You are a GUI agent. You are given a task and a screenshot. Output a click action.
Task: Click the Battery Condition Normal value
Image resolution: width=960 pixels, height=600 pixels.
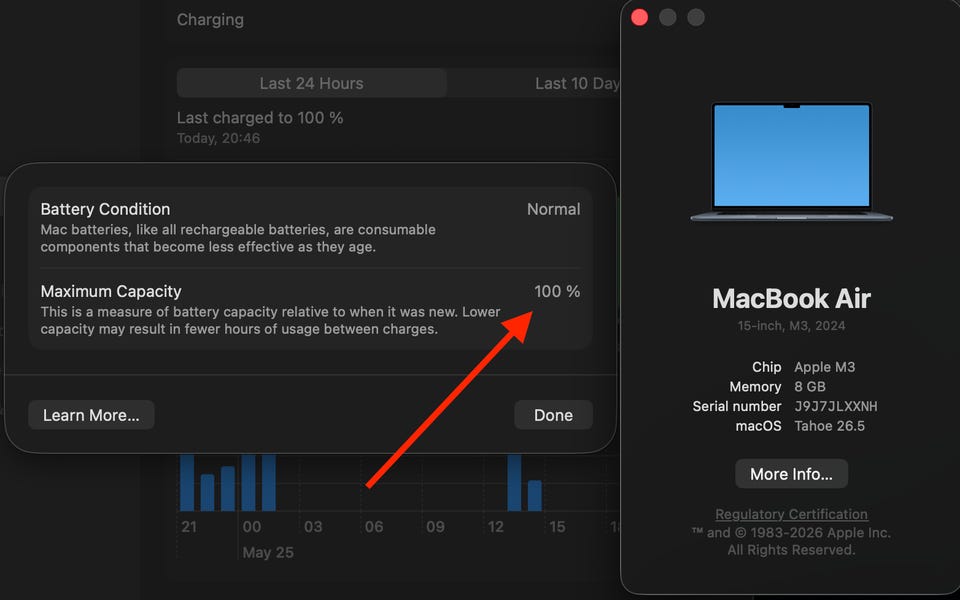[x=553, y=209]
